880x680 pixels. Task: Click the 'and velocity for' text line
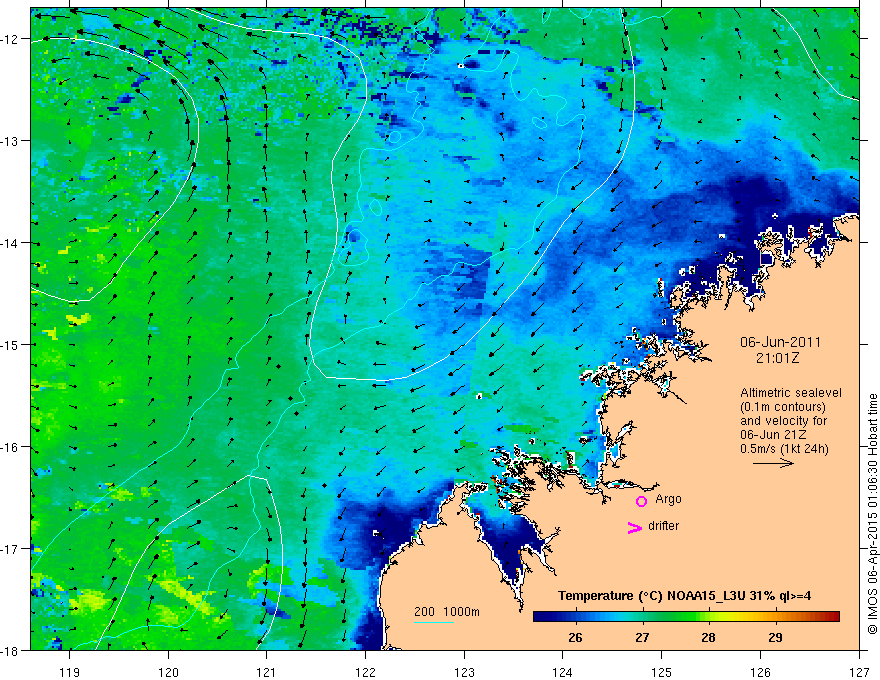(783, 421)
